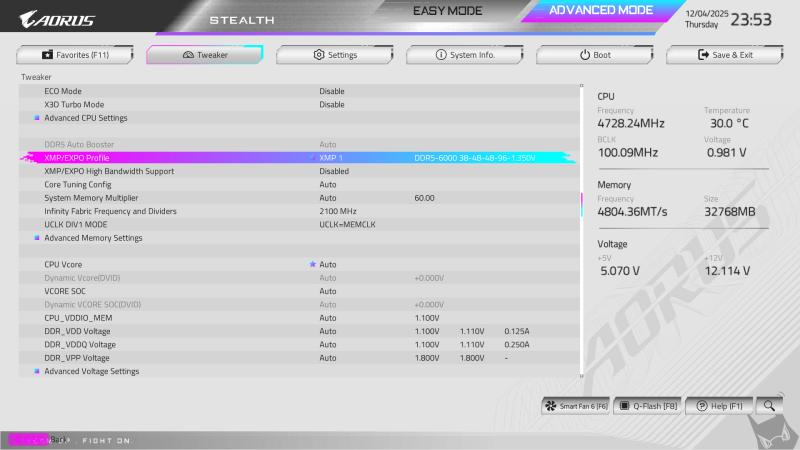Screen dimensions: 800x450
Task: Click the Tweaker gauge icon
Action: pos(188,55)
